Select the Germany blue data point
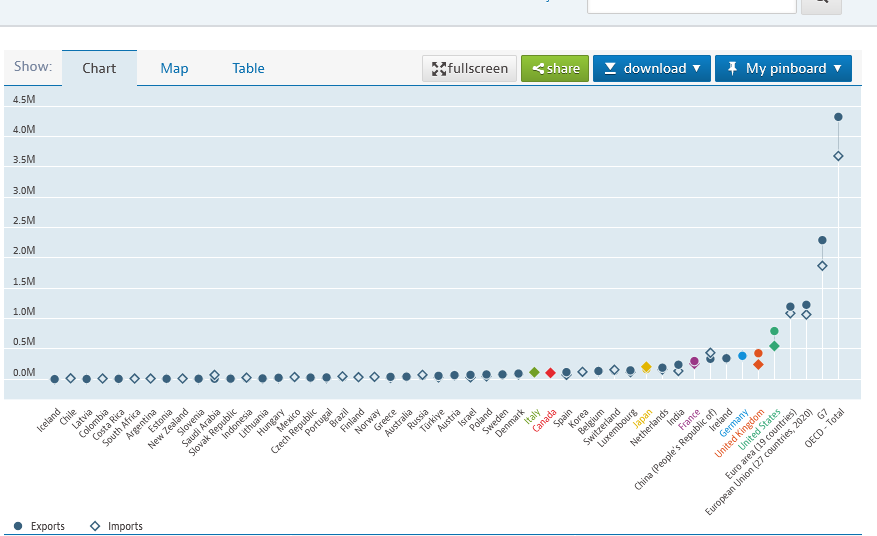The image size is (877, 536). pyautogui.click(x=742, y=356)
